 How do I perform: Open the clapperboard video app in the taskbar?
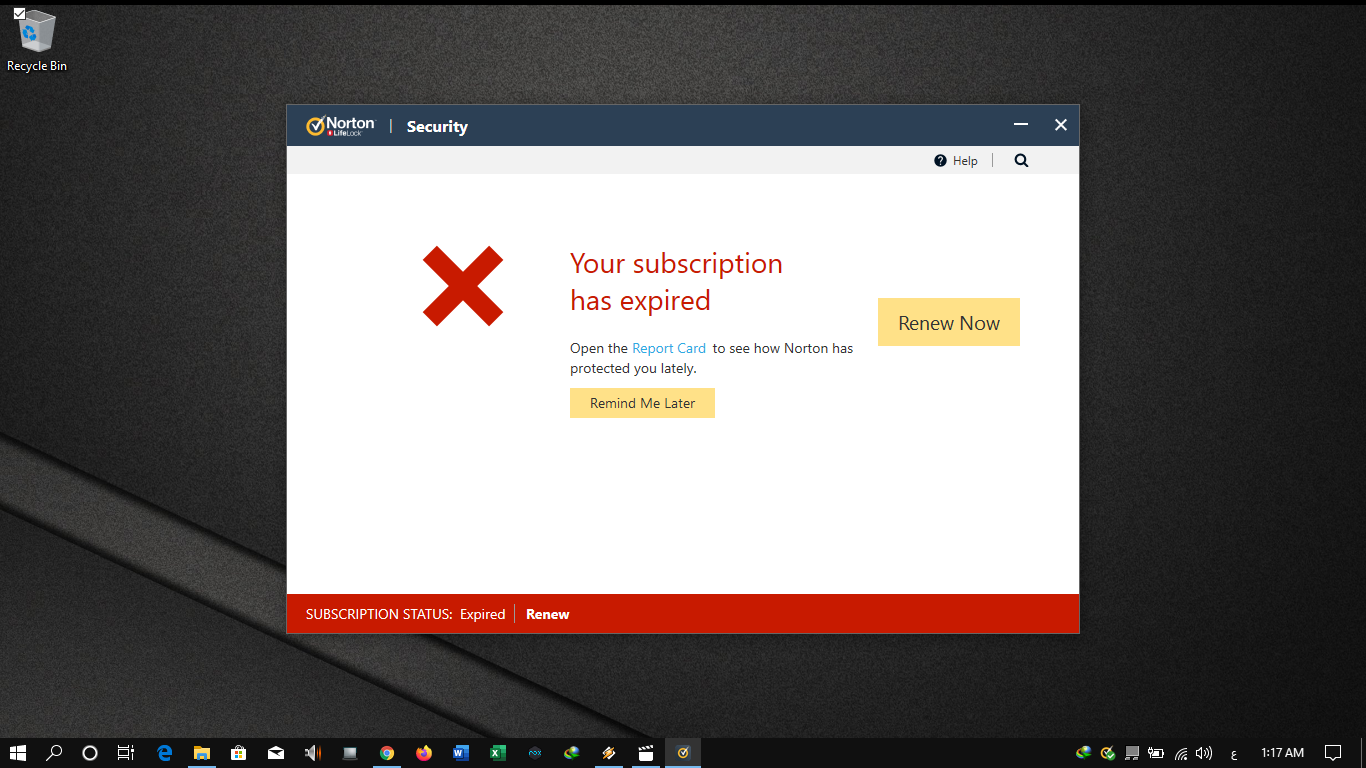[x=646, y=753]
